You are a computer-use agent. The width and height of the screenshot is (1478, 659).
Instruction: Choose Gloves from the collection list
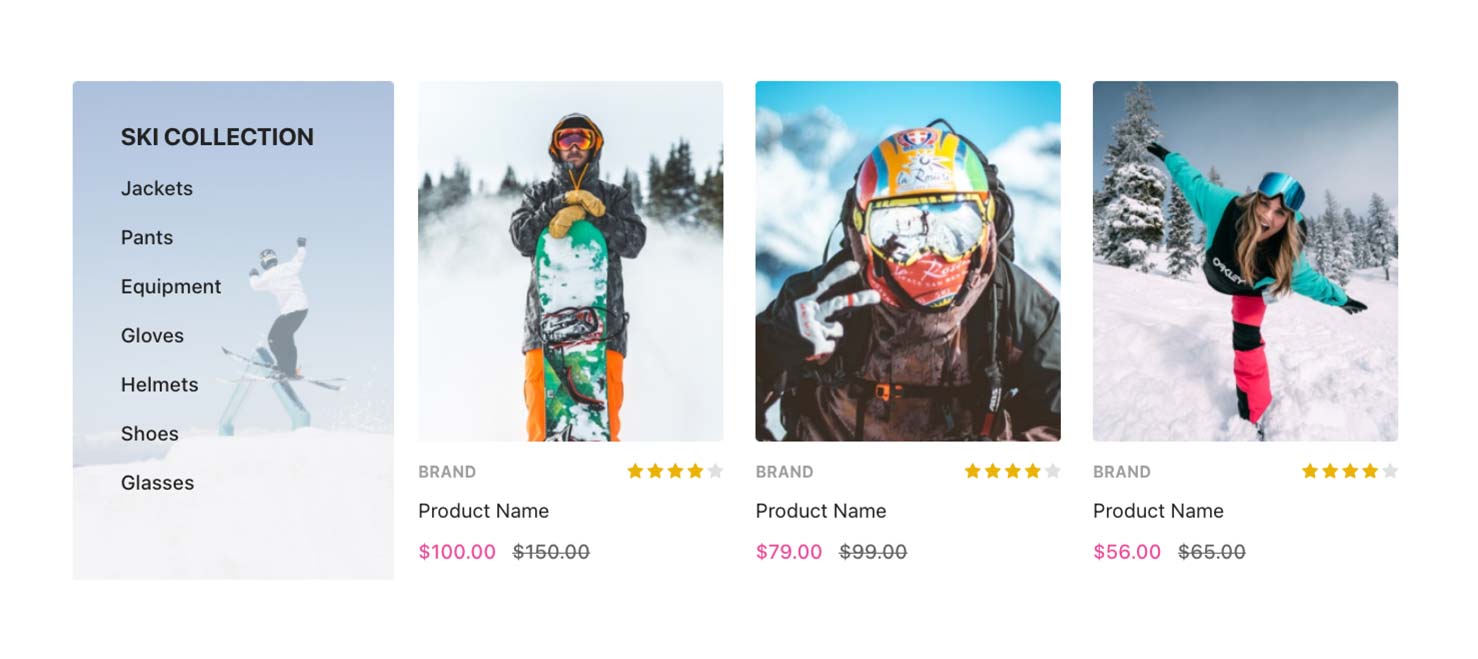coord(152,335)
